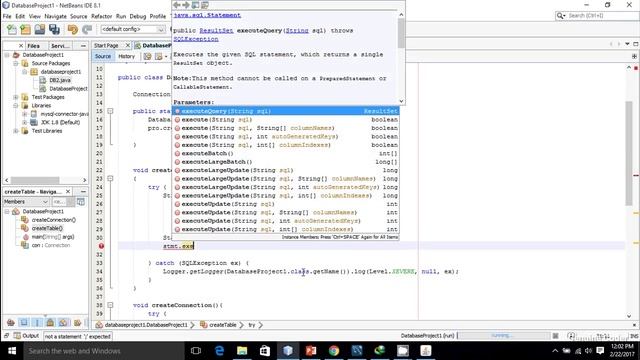Click the SQLException link in javadoc

point(196,39)
